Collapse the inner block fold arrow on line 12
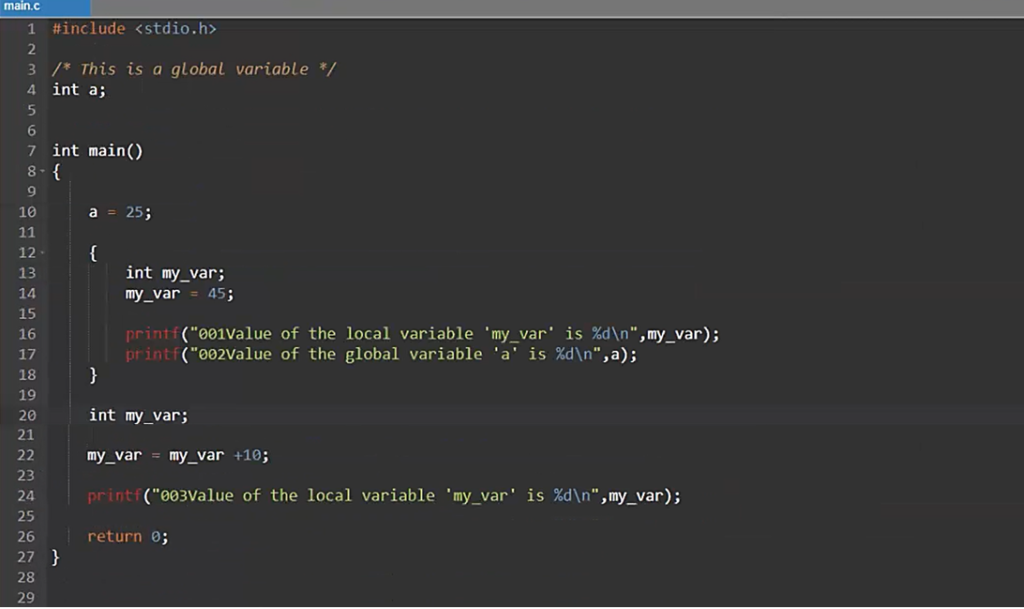1024x609 pixels. (42, 252)
